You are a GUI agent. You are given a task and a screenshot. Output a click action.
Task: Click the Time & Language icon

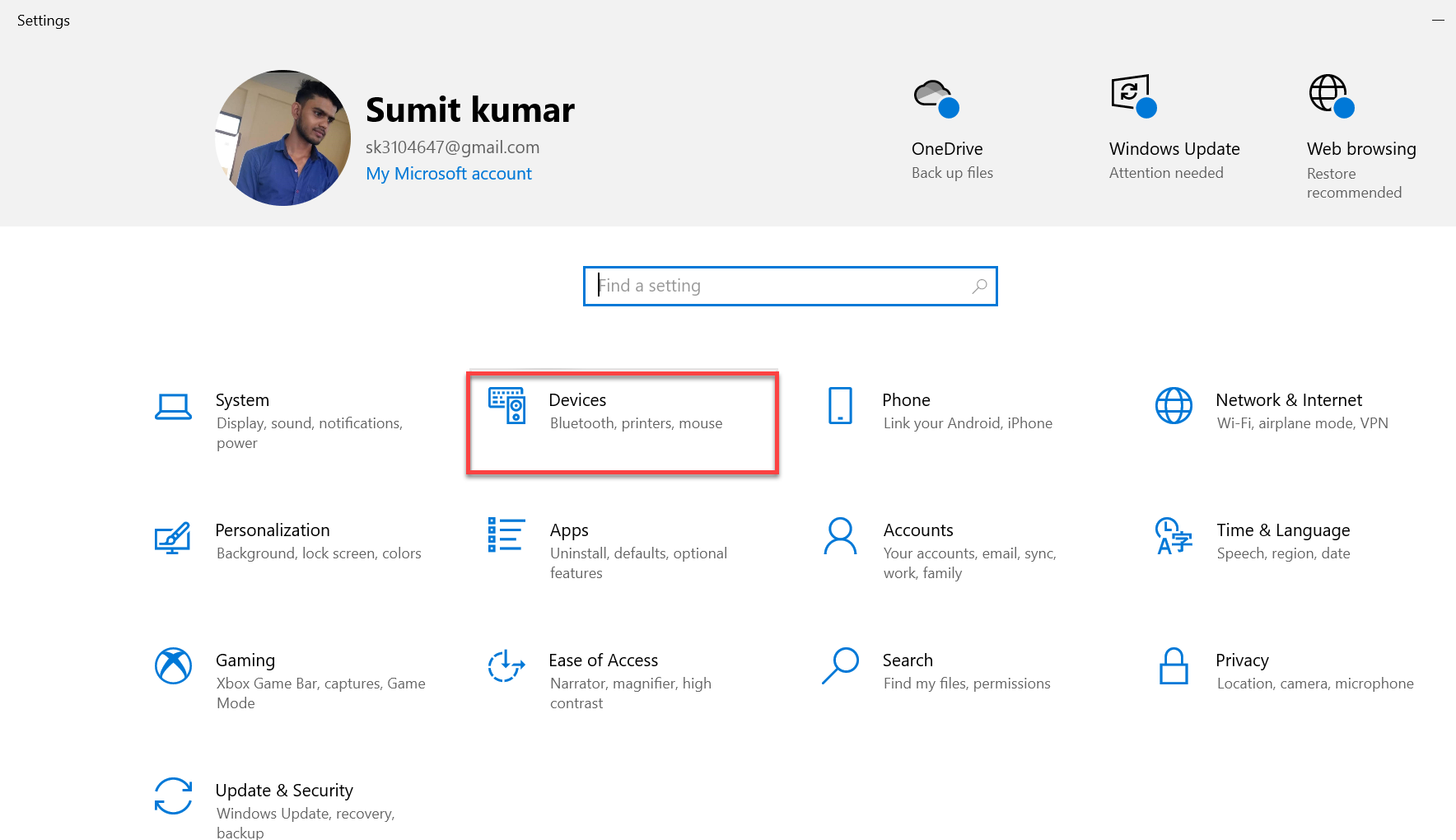pyautogui.click(x=1174, y=536)
